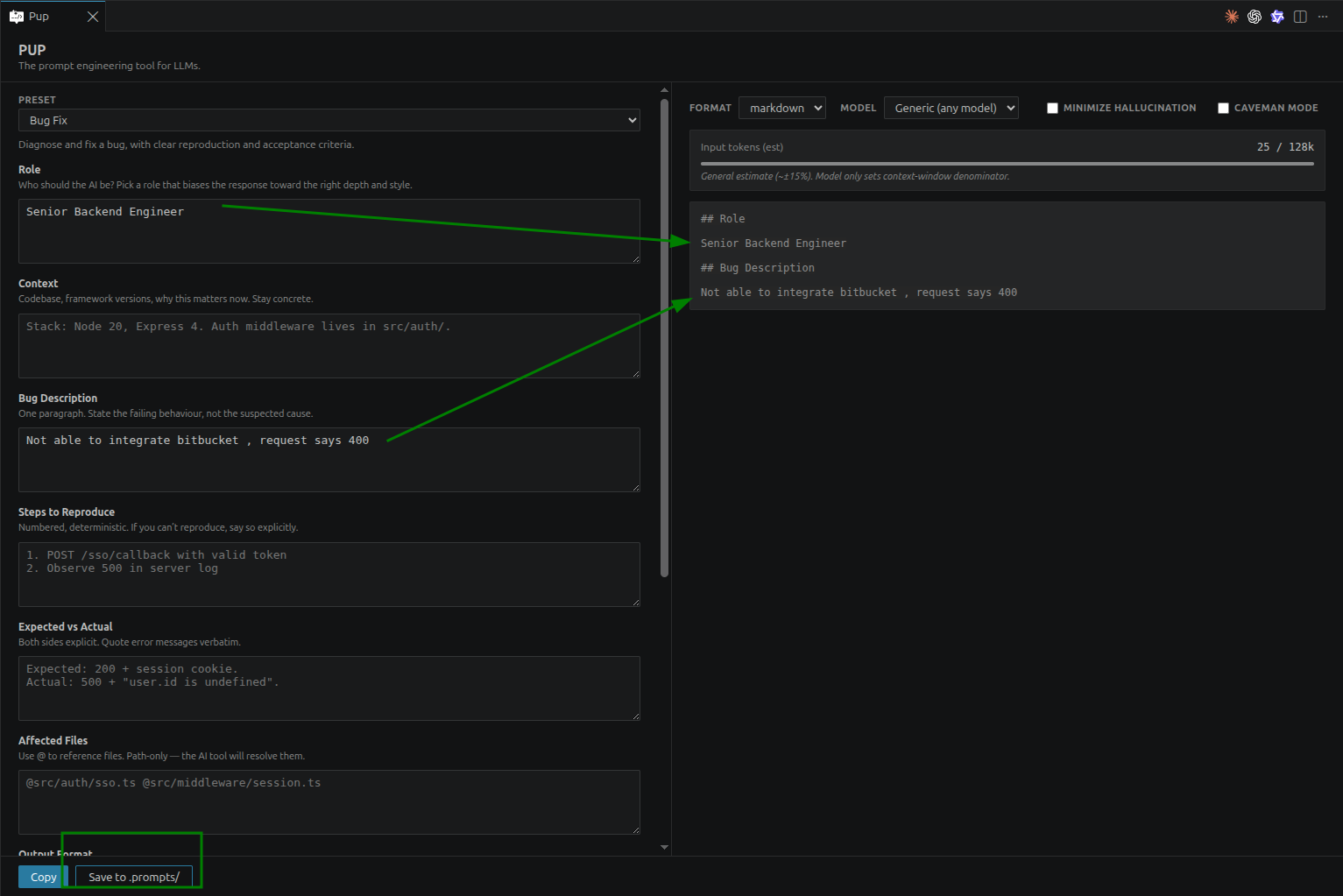This screenshot has width=1343, height=896.
Task: Click the Steps to Reproduce section label
Action: [x=67, y=512]
